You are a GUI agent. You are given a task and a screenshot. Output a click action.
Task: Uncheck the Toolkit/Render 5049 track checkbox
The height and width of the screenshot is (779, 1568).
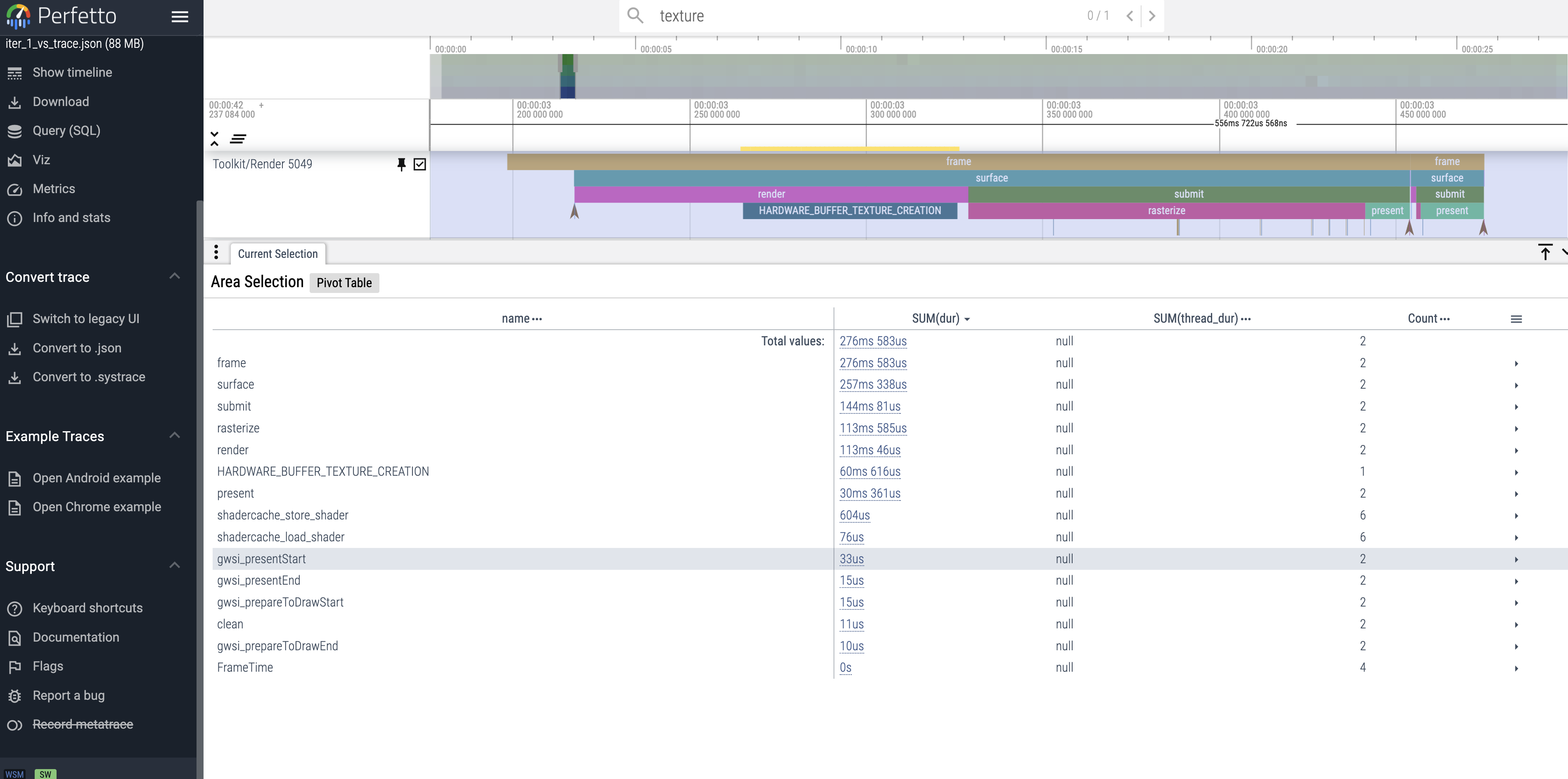[420, 164]
